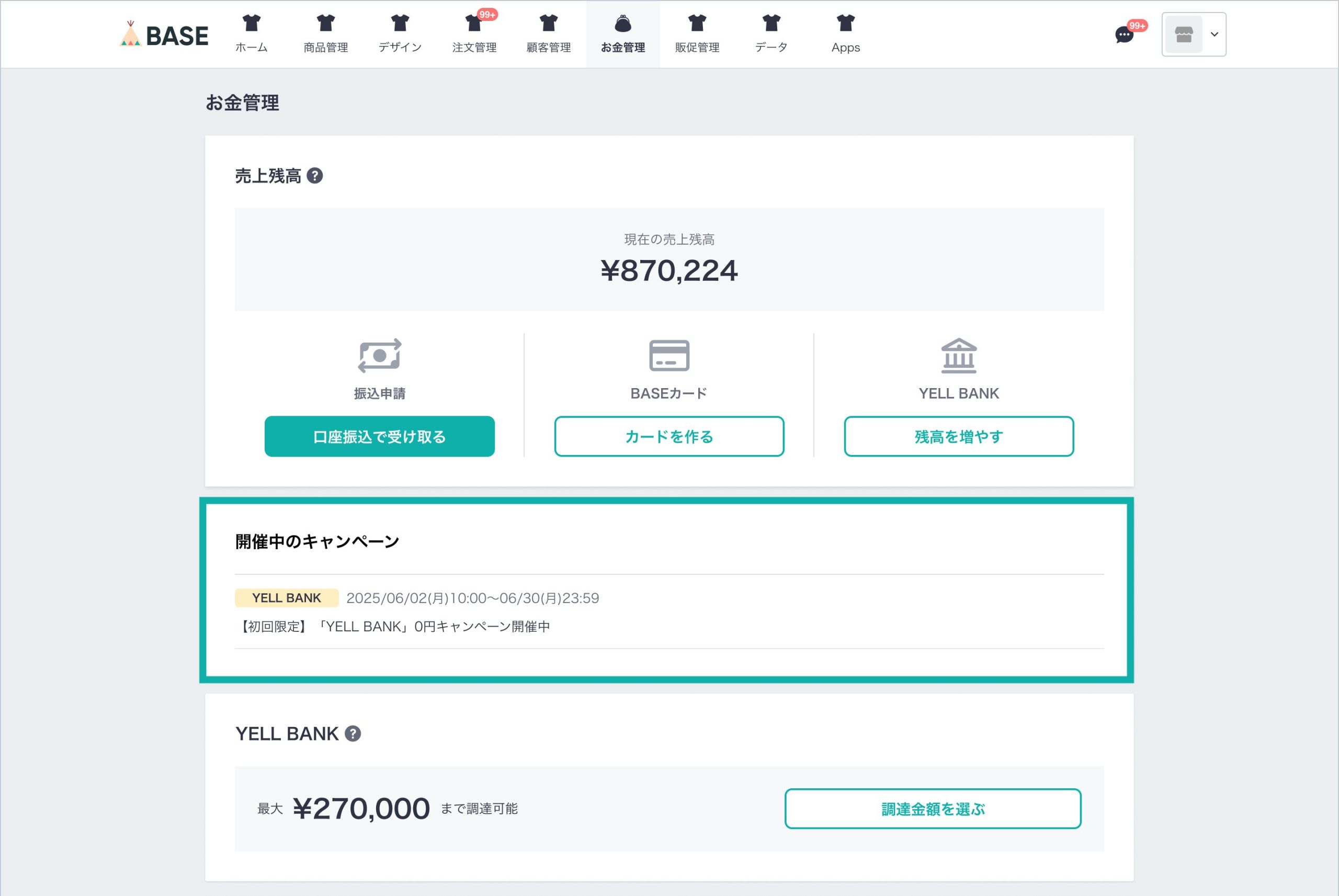This screenshot has height=896, width=1339.
Task: Click the 口座振込で受け取る button
Action: point(380,437)
